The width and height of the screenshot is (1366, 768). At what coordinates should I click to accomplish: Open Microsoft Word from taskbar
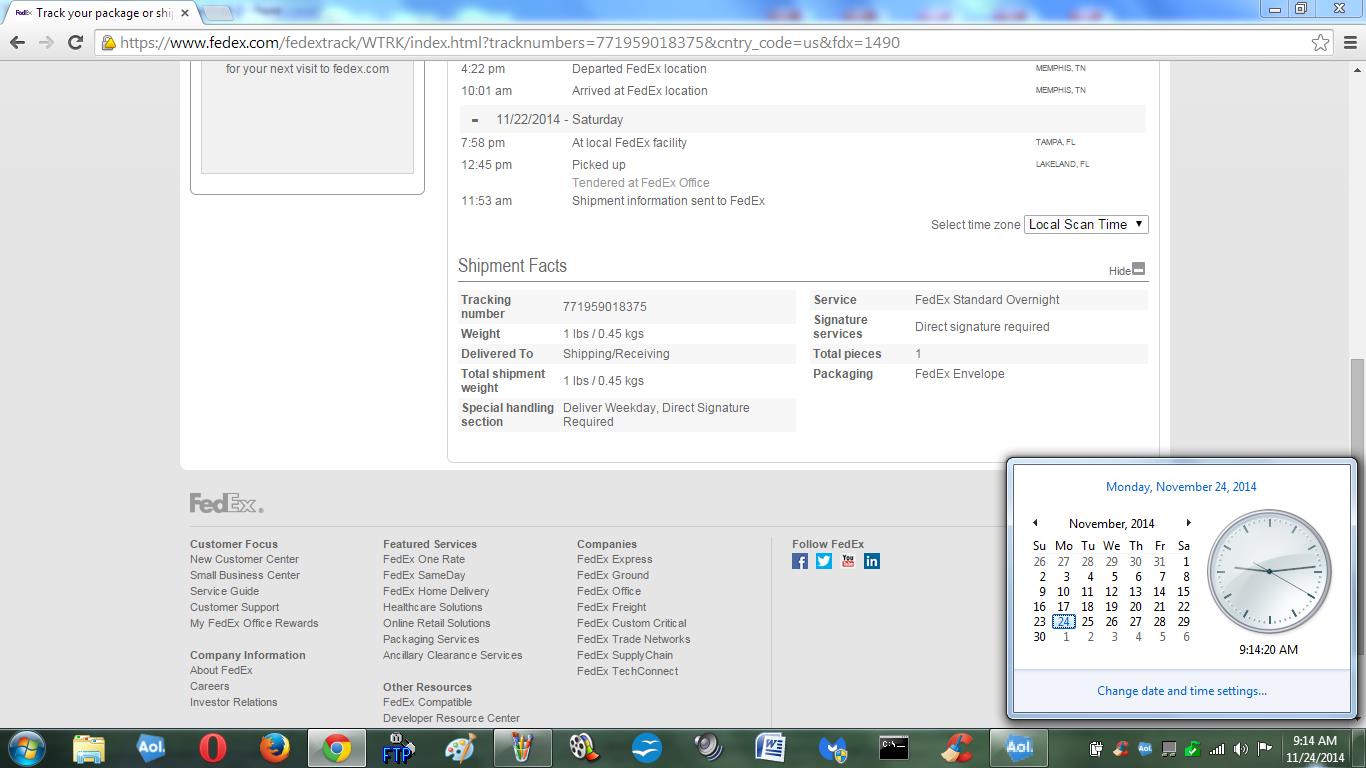coord(770,748)
